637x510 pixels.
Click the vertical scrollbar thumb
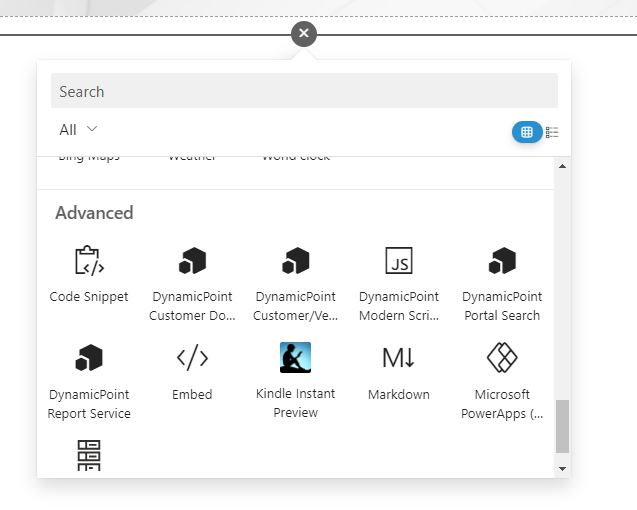click(562, 426)
